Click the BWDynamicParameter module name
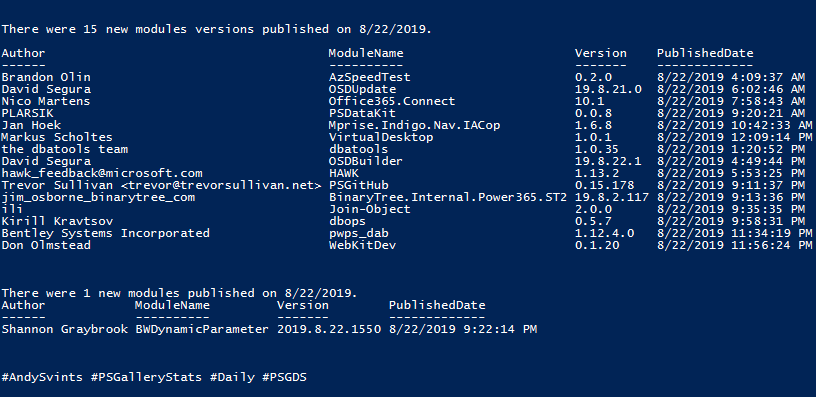Image resolution: width=816 pixels, height=397 pixels. click(x=202, y=329)
